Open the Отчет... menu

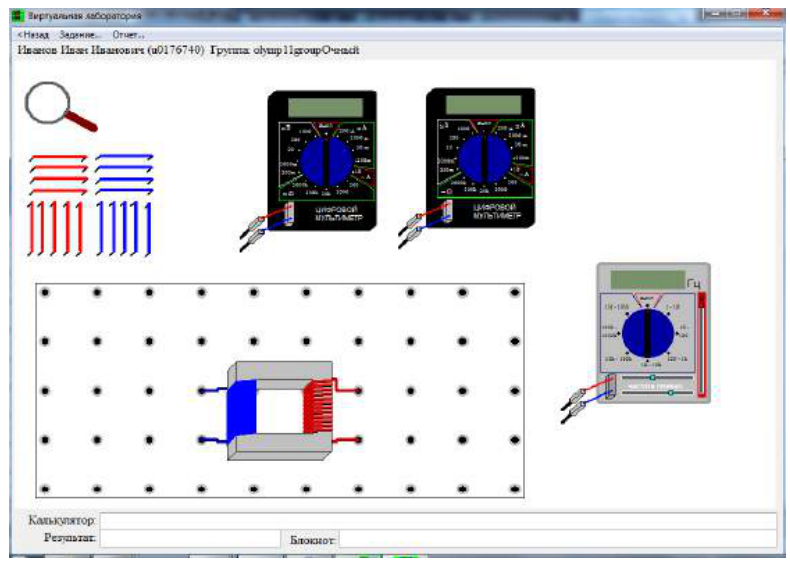[x=128, y=35]
